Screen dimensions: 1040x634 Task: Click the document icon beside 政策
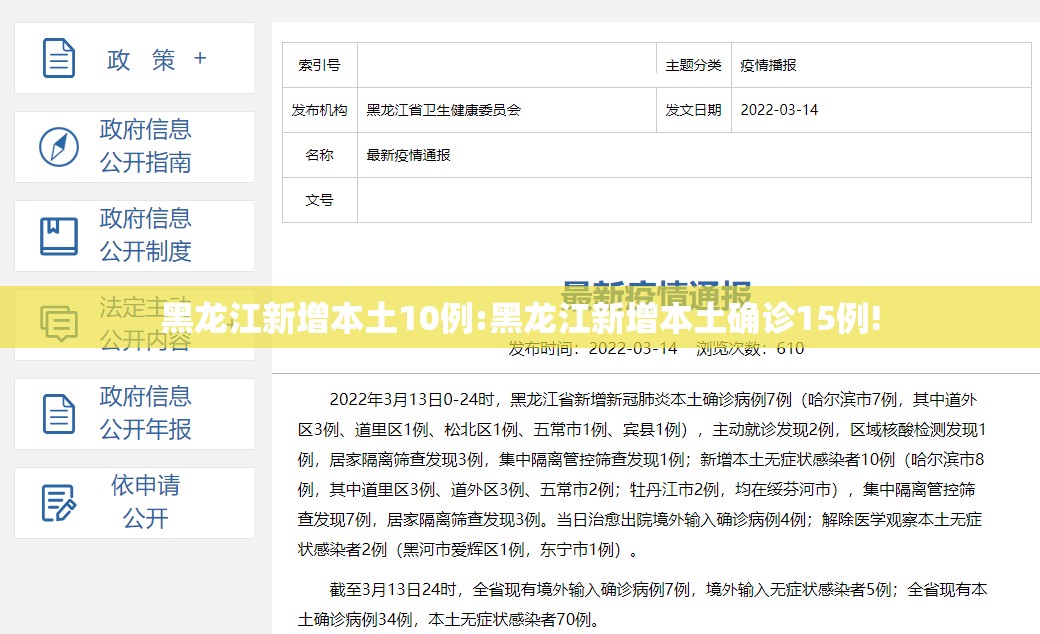59,58
